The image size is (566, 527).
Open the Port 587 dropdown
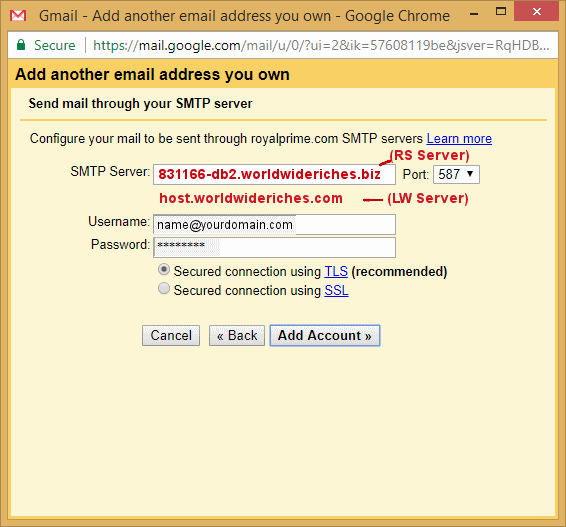pos(456,174)
